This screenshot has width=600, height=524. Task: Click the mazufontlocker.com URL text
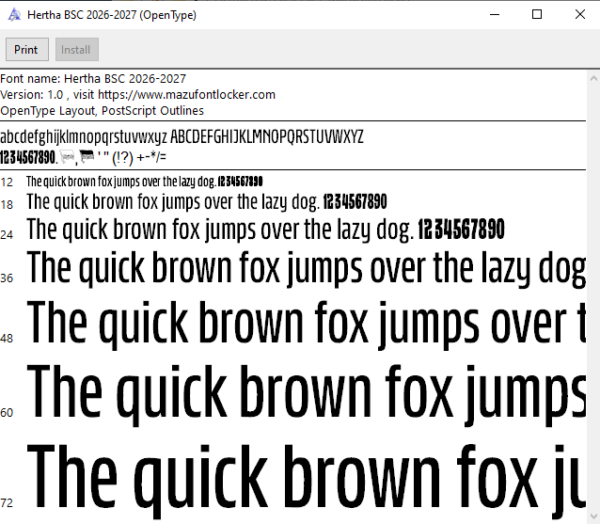pyautogui.click(x=187, y=95)
